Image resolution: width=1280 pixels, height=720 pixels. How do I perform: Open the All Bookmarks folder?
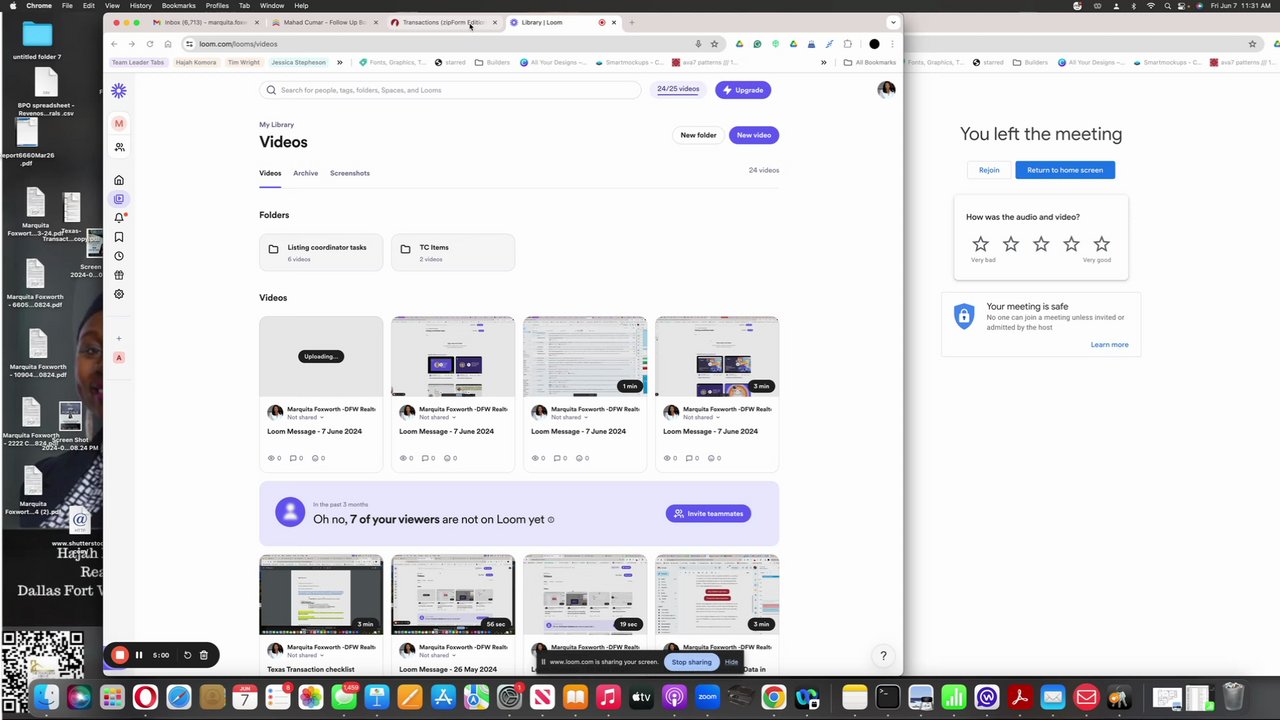[x=869, y=62]
